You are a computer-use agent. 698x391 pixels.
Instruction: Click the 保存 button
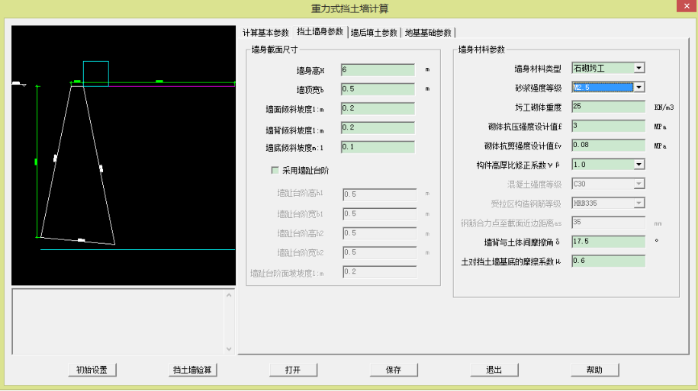tap(394, 370)
